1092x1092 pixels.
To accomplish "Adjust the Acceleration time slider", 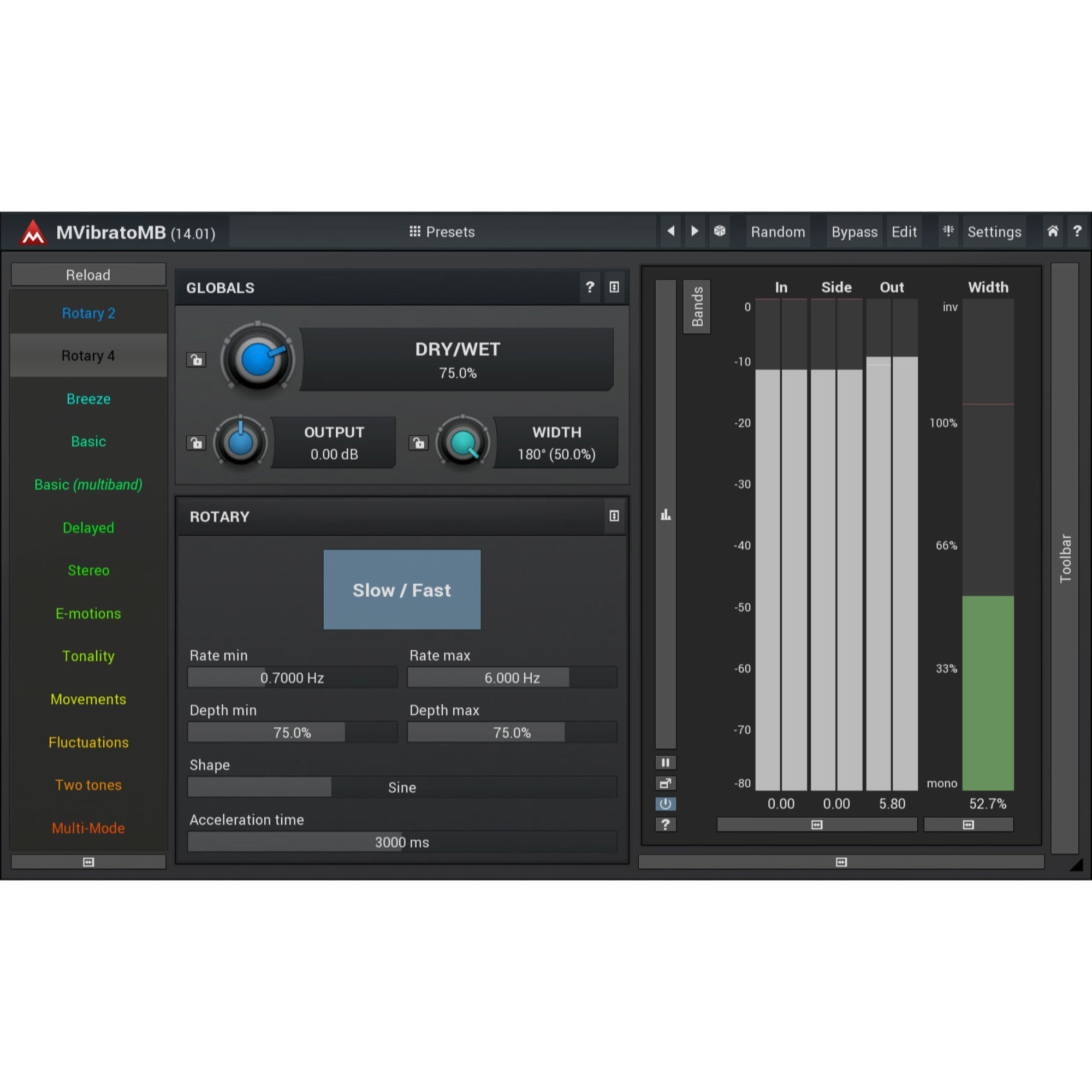I will click(x=402, y=841).
